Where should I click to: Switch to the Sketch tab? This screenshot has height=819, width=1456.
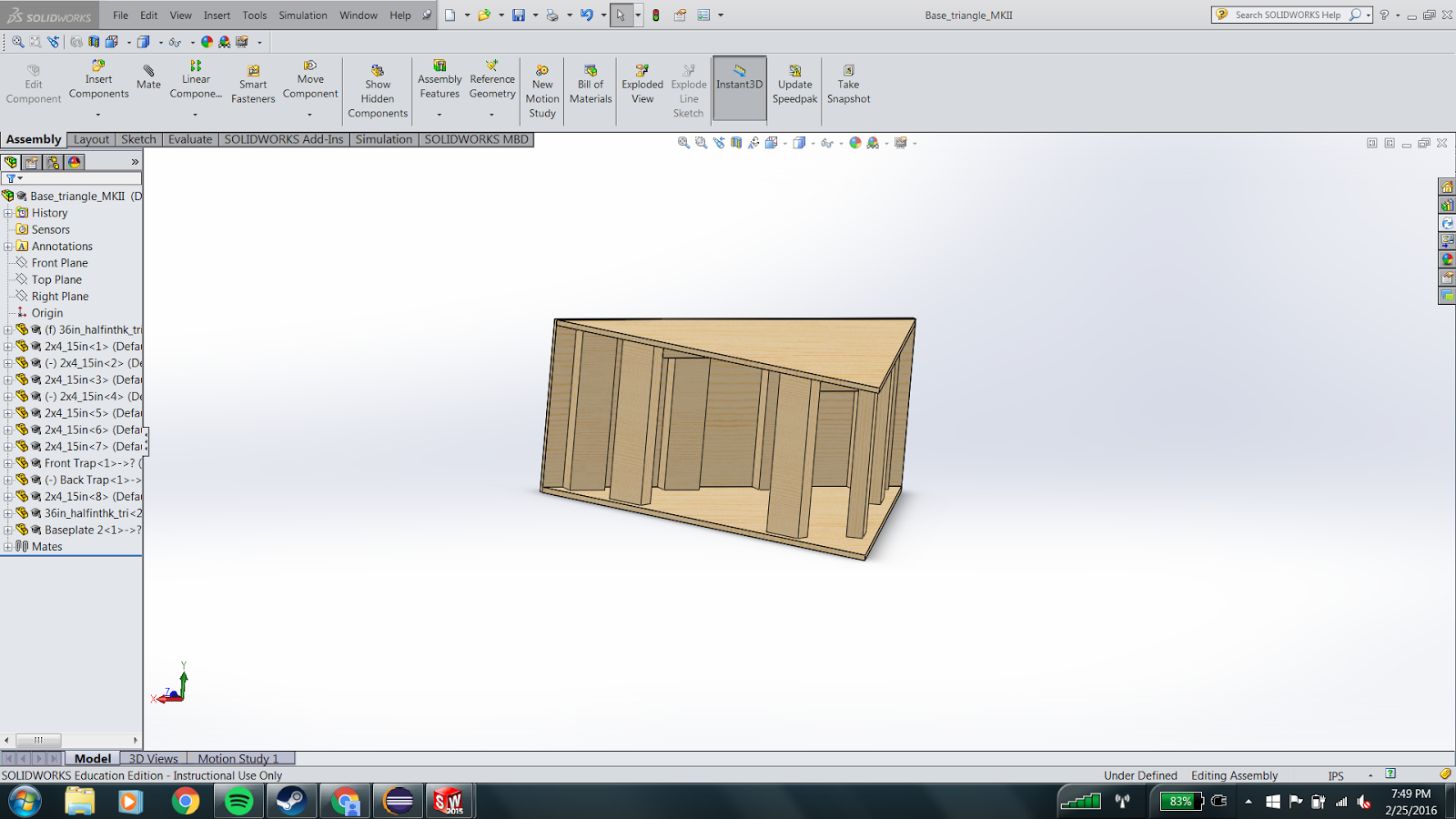[x=138, y=139]
